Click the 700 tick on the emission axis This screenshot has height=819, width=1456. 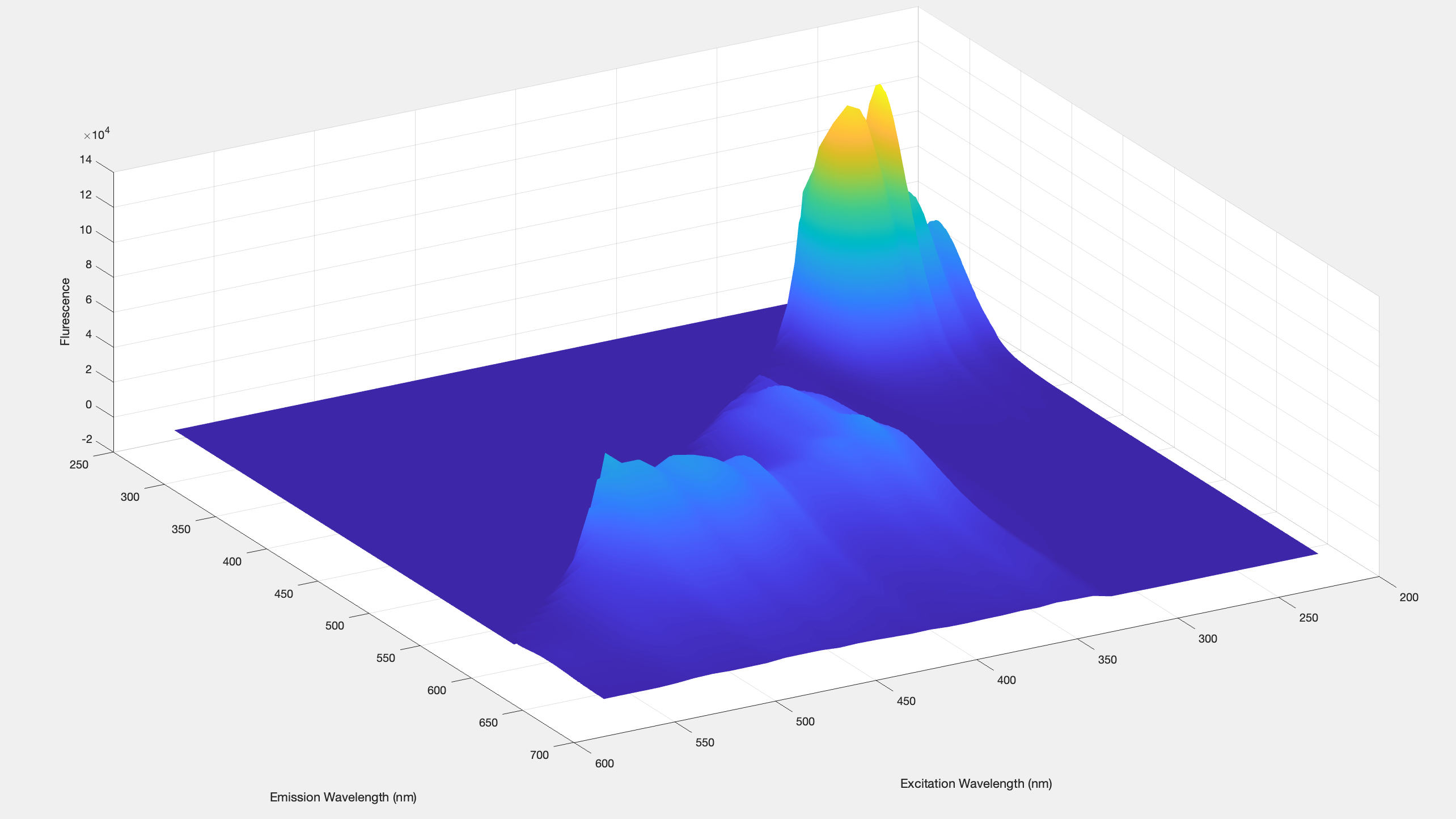pos(539,755)
